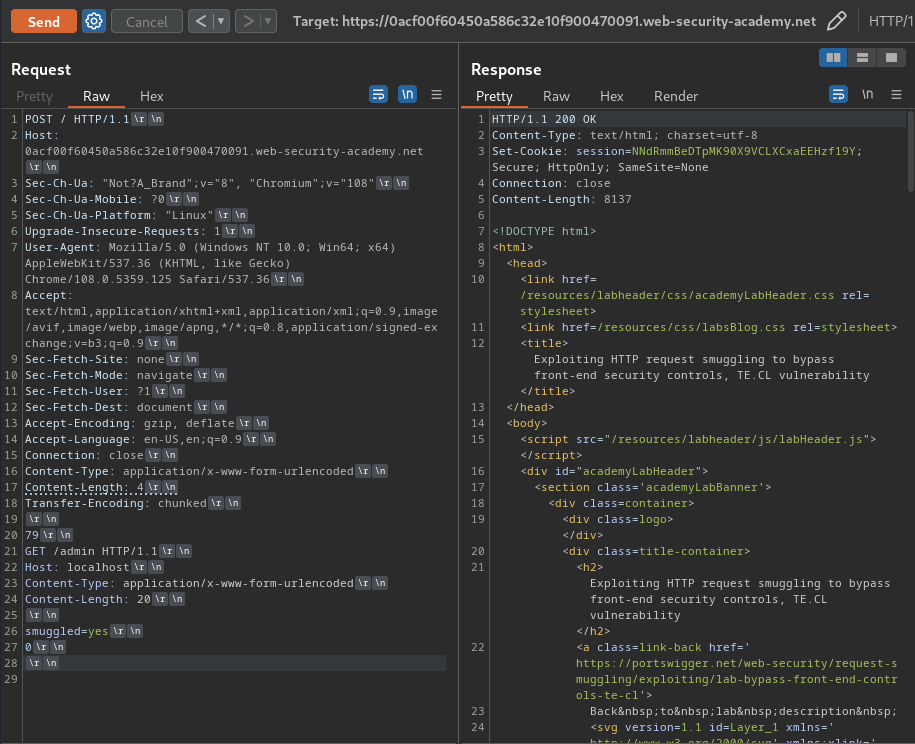The height and width of the screenshot is (744, 915).
Task: Open history dropdown next to forward arrow
Action: point(268,22)
